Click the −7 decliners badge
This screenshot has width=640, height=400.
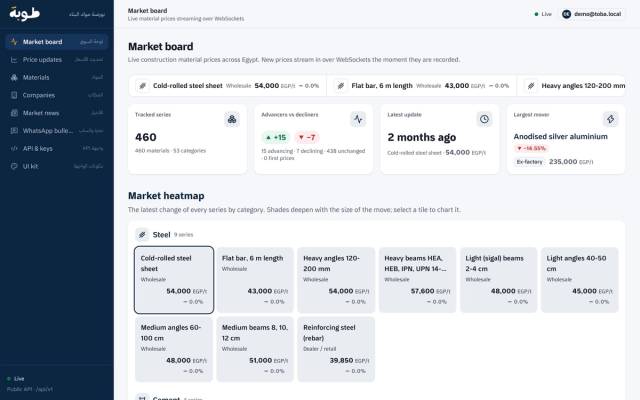pyautogui.click(x=307, y=138)
